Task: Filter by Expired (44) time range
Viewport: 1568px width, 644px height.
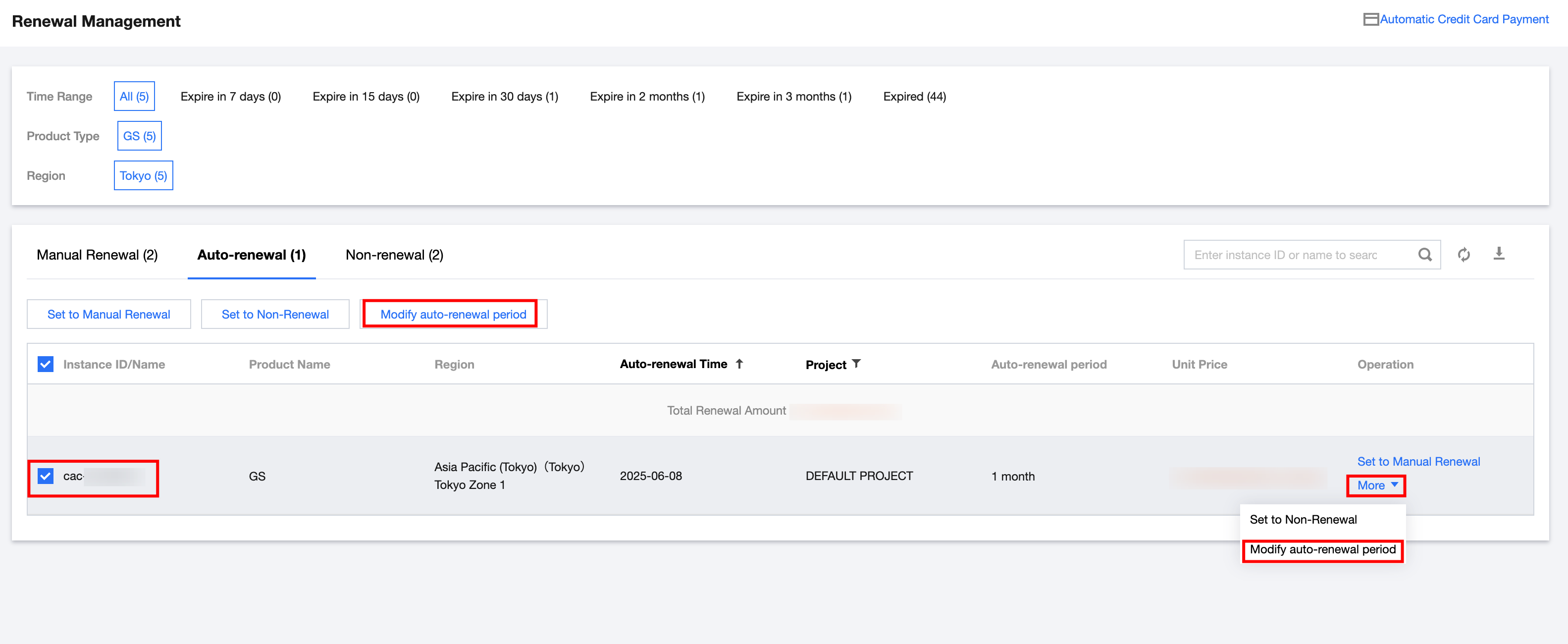Action: [914, 96]
